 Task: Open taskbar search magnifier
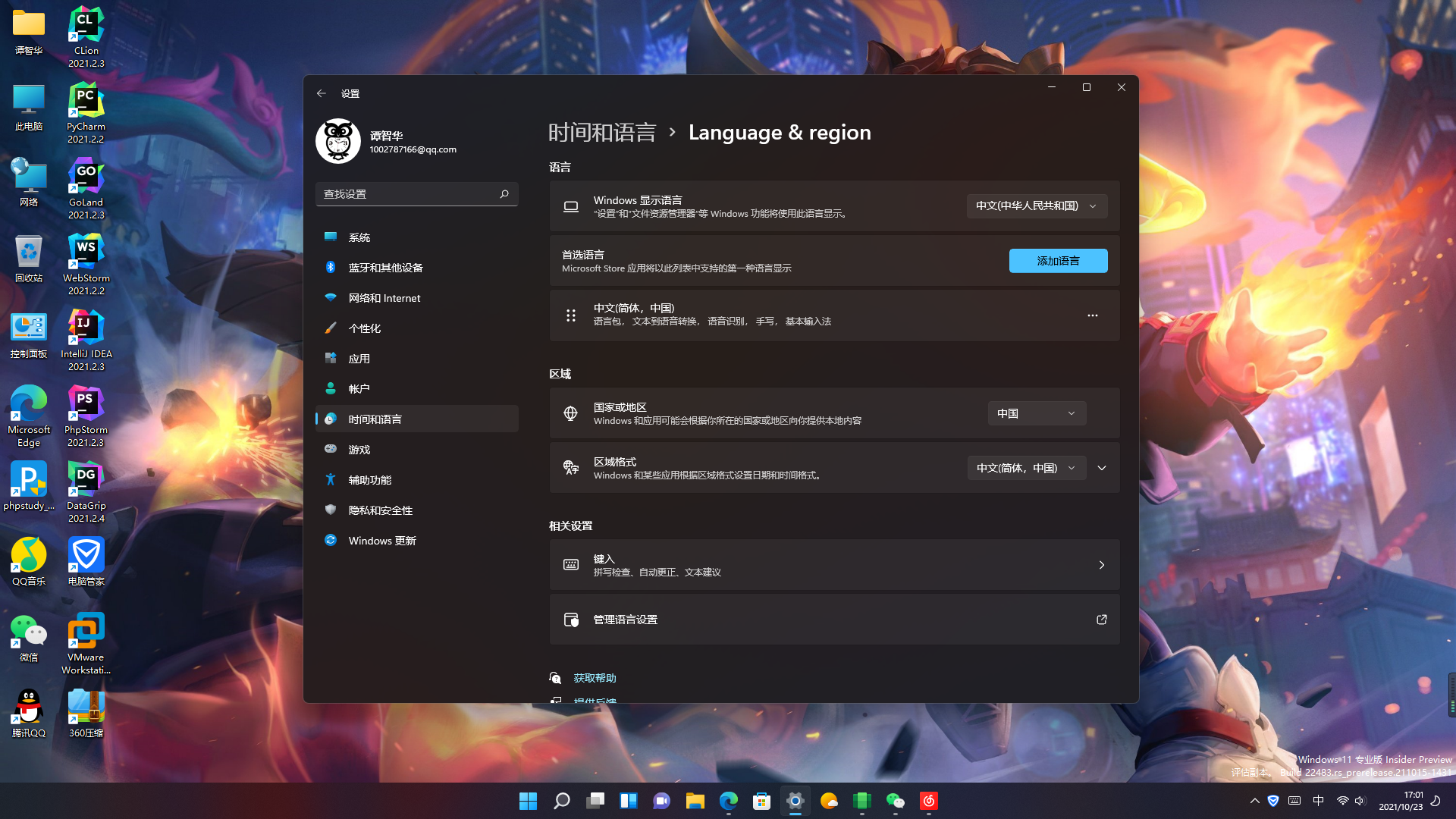click(x=562, y=801)
